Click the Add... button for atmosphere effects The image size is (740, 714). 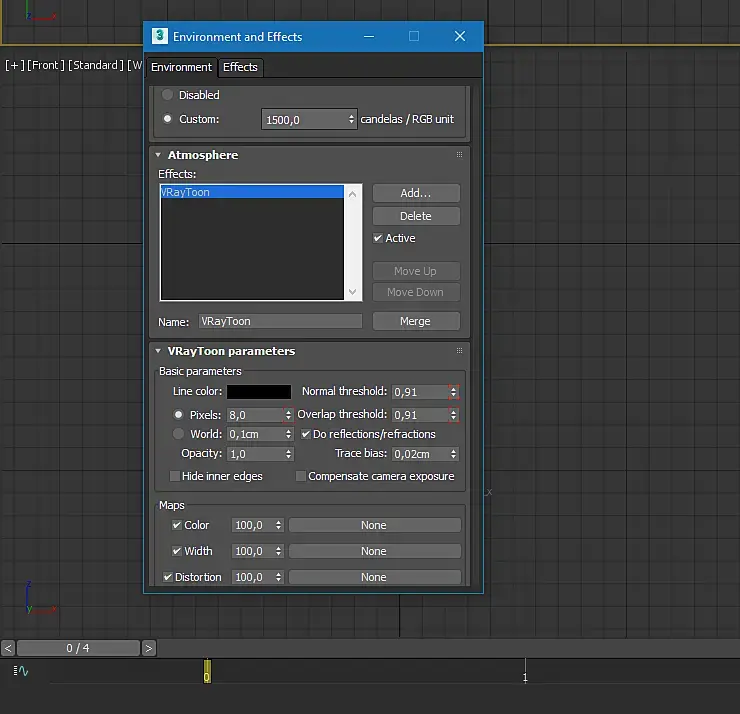pyautogui.click(x=415, y=193)
